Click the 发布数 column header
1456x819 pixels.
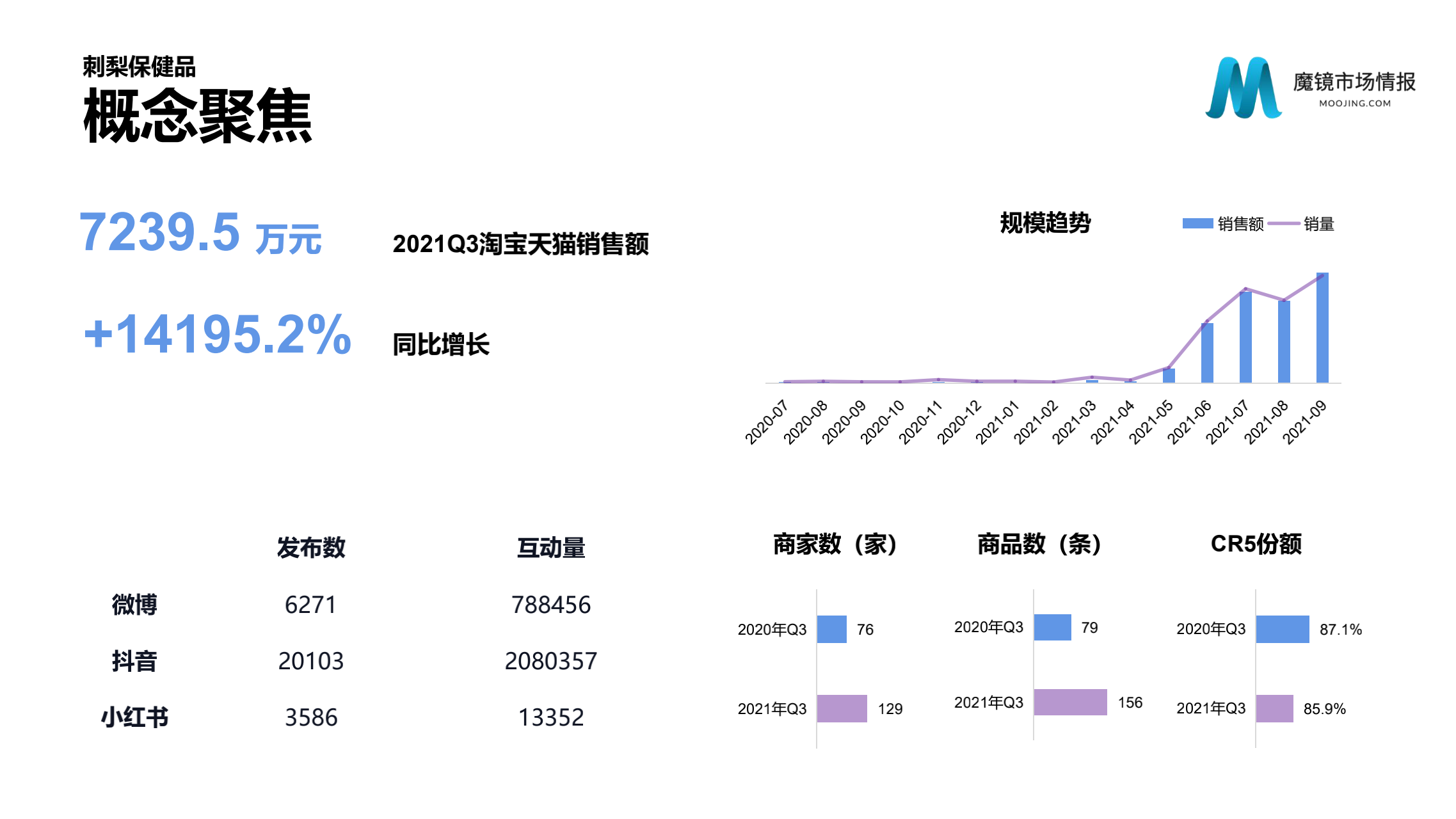[311, 548]
